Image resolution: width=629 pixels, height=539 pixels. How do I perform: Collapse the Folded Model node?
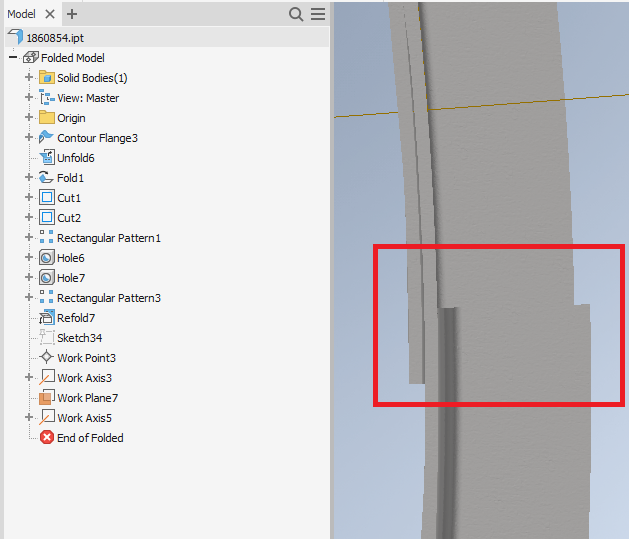pos(13,57)
